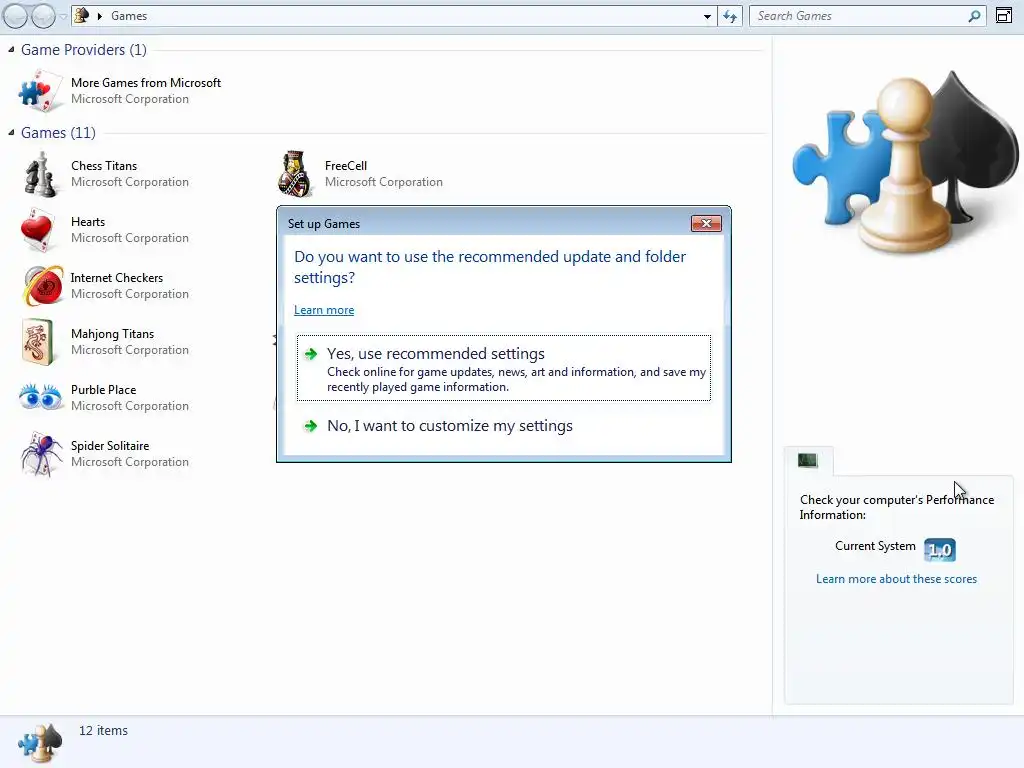Click the performance tab icon in preview pane
The image size is (1024, 768).
(x=808, y=460)
